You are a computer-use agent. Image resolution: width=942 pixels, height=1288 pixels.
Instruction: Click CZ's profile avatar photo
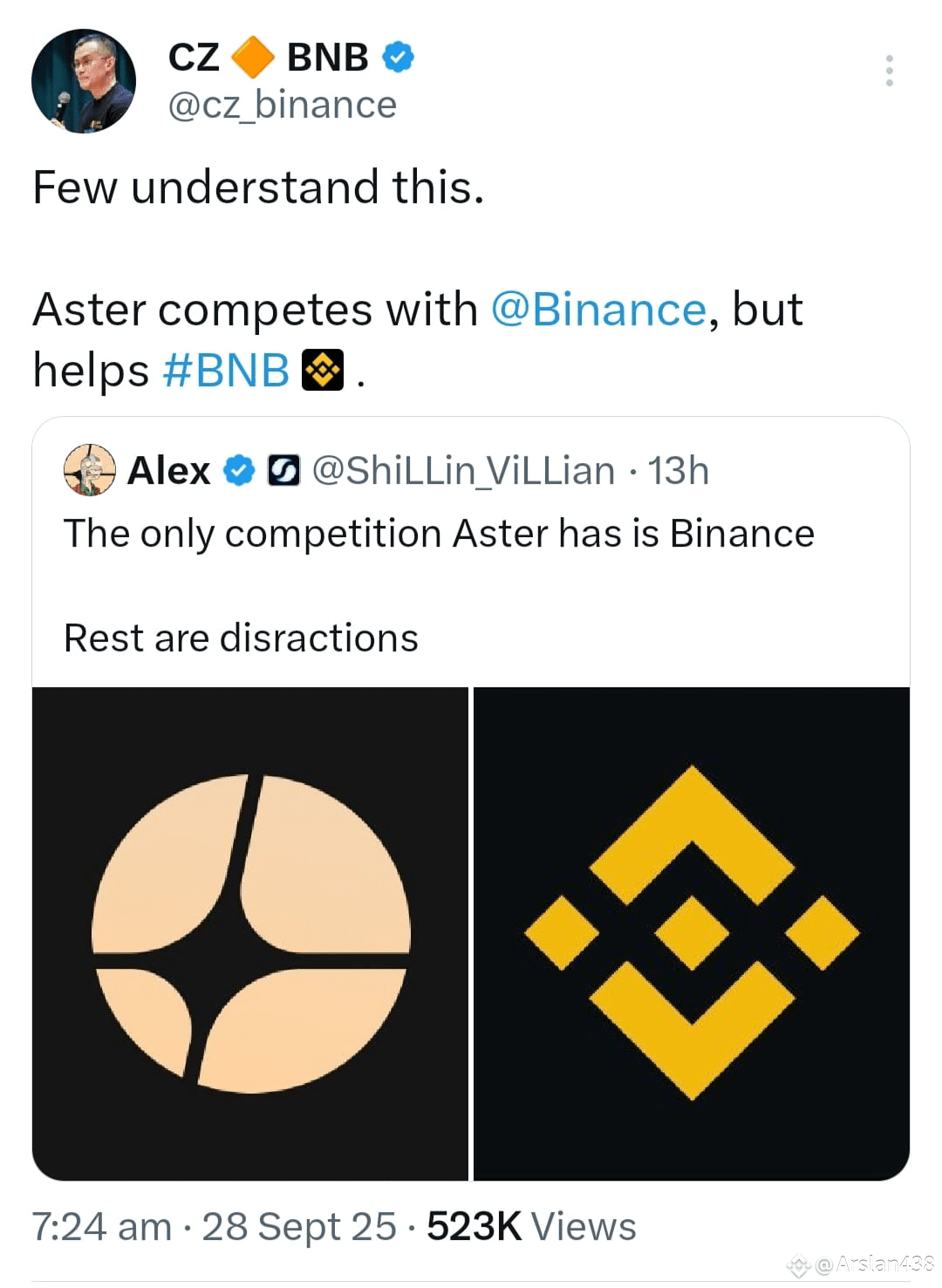(x=85, y=79)
